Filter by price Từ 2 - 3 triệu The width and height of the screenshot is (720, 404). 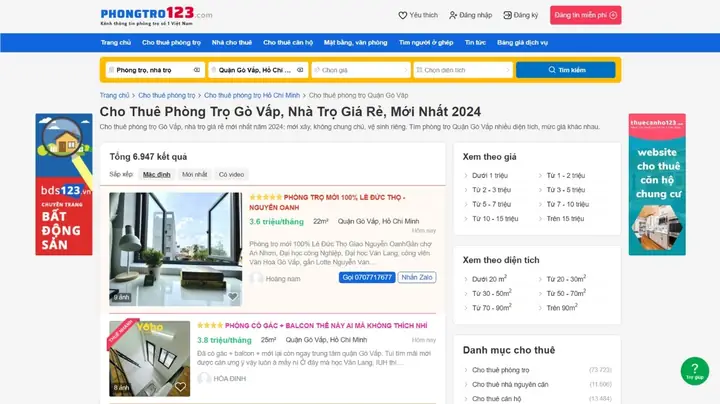[x=491, y=190]
